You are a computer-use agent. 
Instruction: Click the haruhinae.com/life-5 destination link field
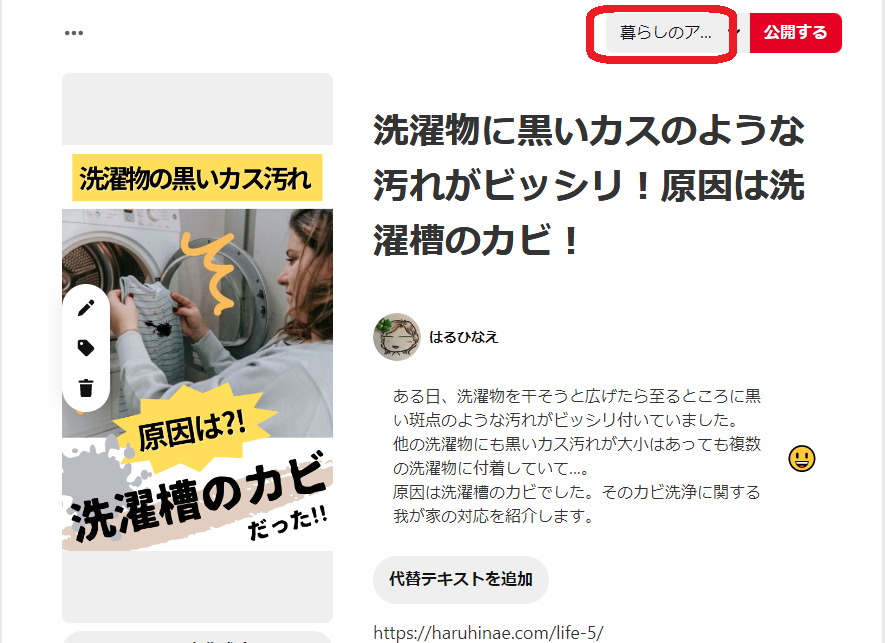point(488,632)
